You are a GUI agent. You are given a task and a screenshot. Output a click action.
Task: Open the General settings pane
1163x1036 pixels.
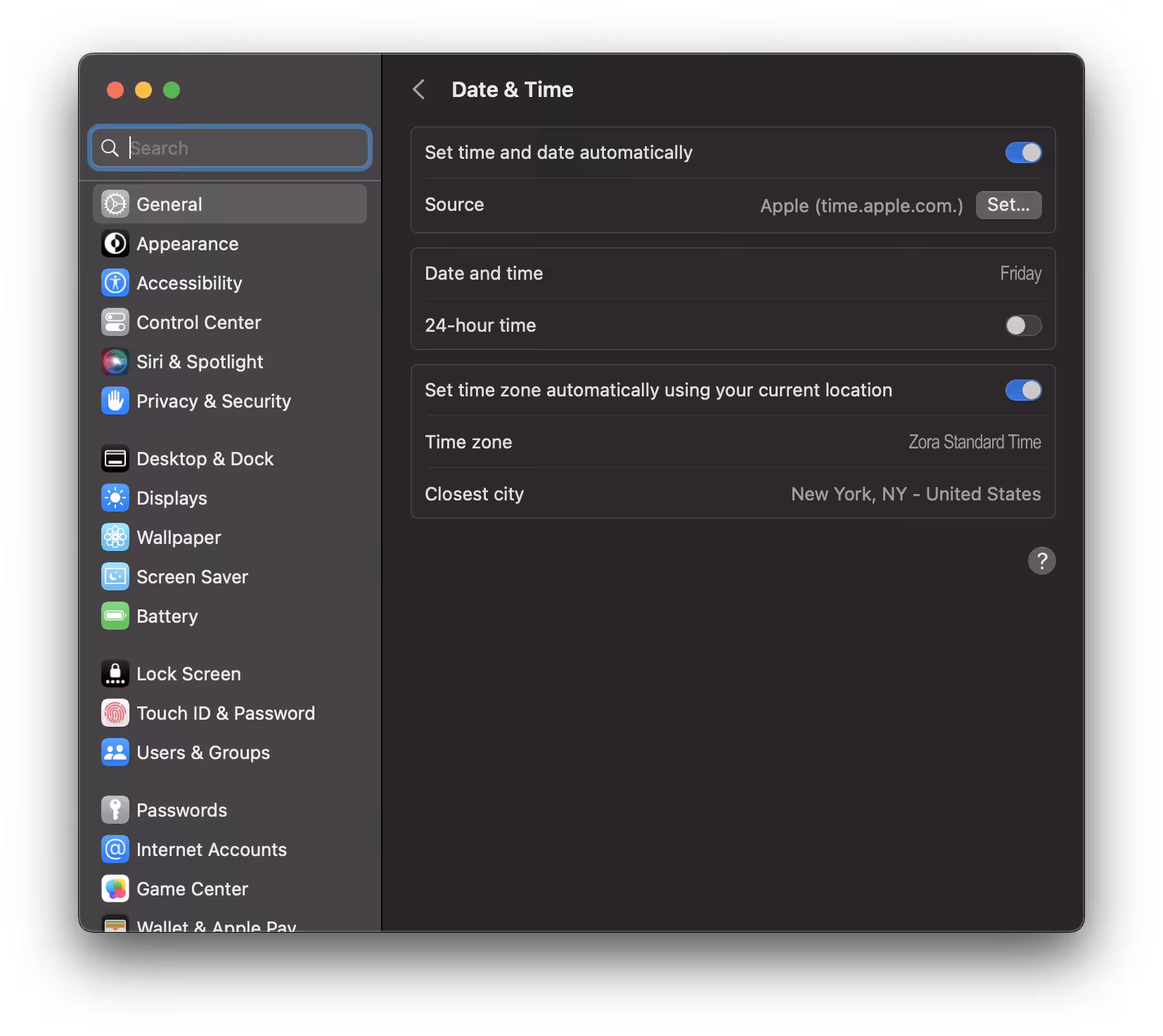coord(230,204)
